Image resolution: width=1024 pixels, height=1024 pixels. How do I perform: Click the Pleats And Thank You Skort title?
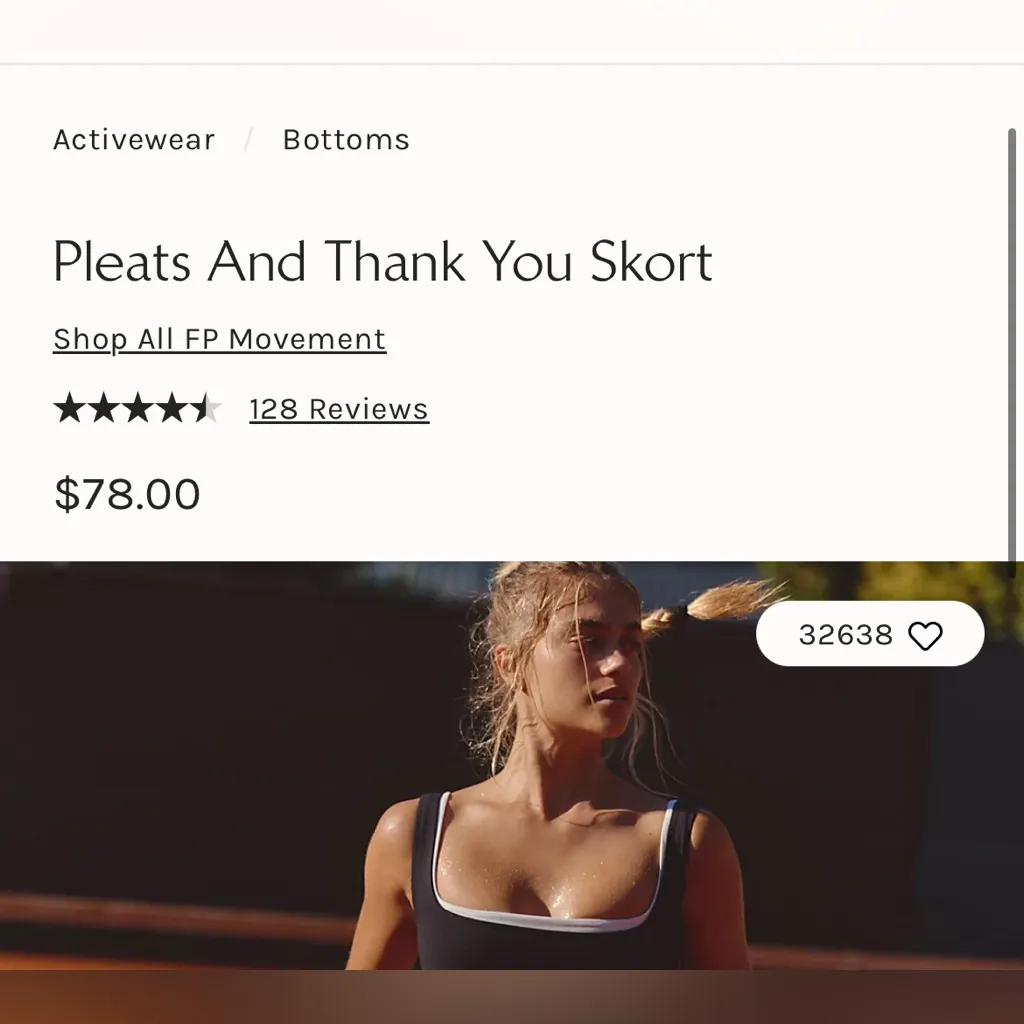[x=383, y=262]
